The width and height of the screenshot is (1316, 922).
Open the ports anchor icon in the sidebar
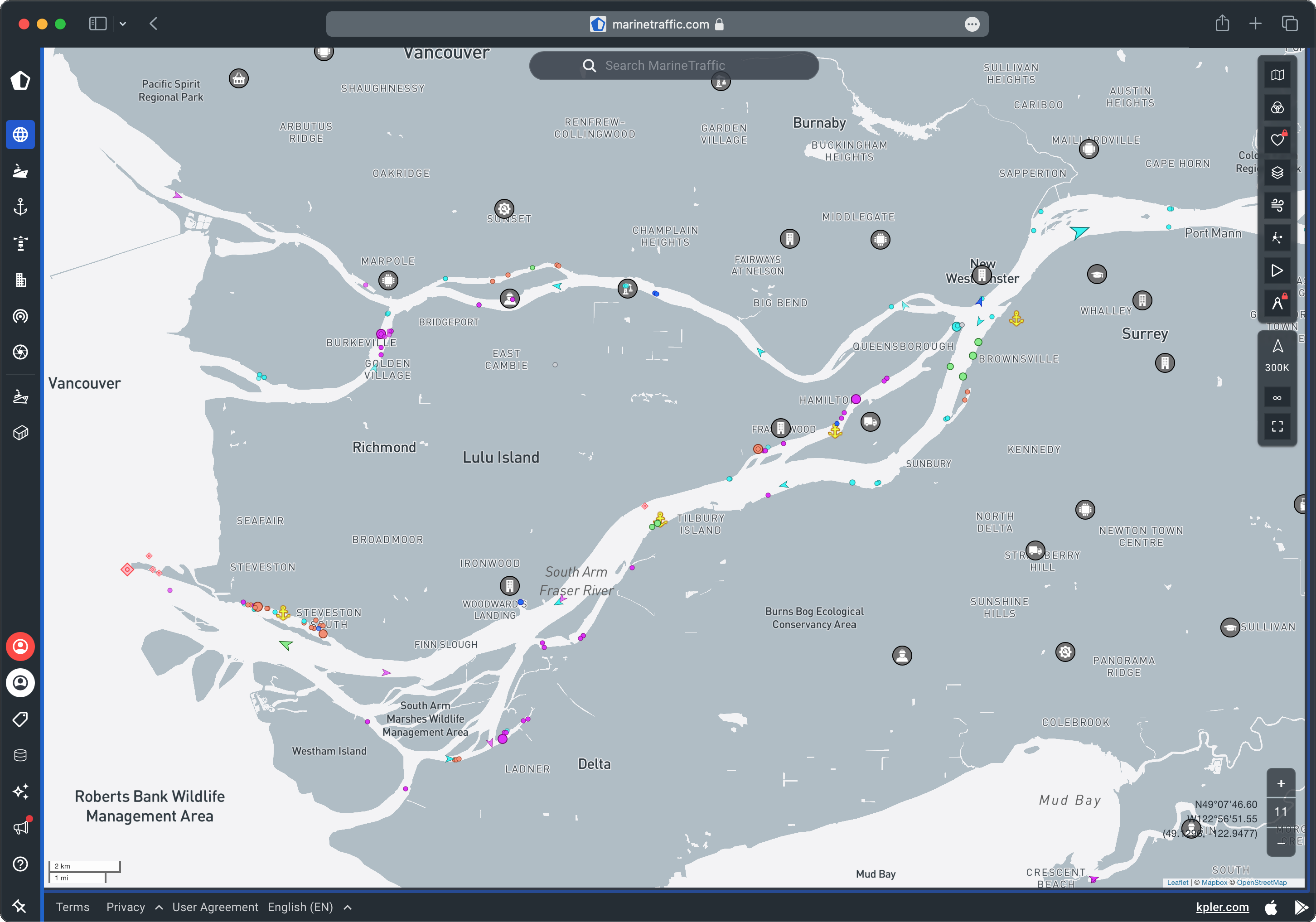coord(20,208)
